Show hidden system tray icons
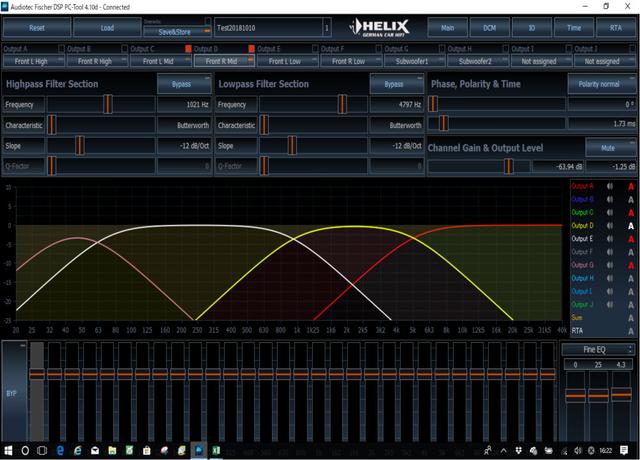This screenshot has height=460, width=640. [x=504, y=451]
